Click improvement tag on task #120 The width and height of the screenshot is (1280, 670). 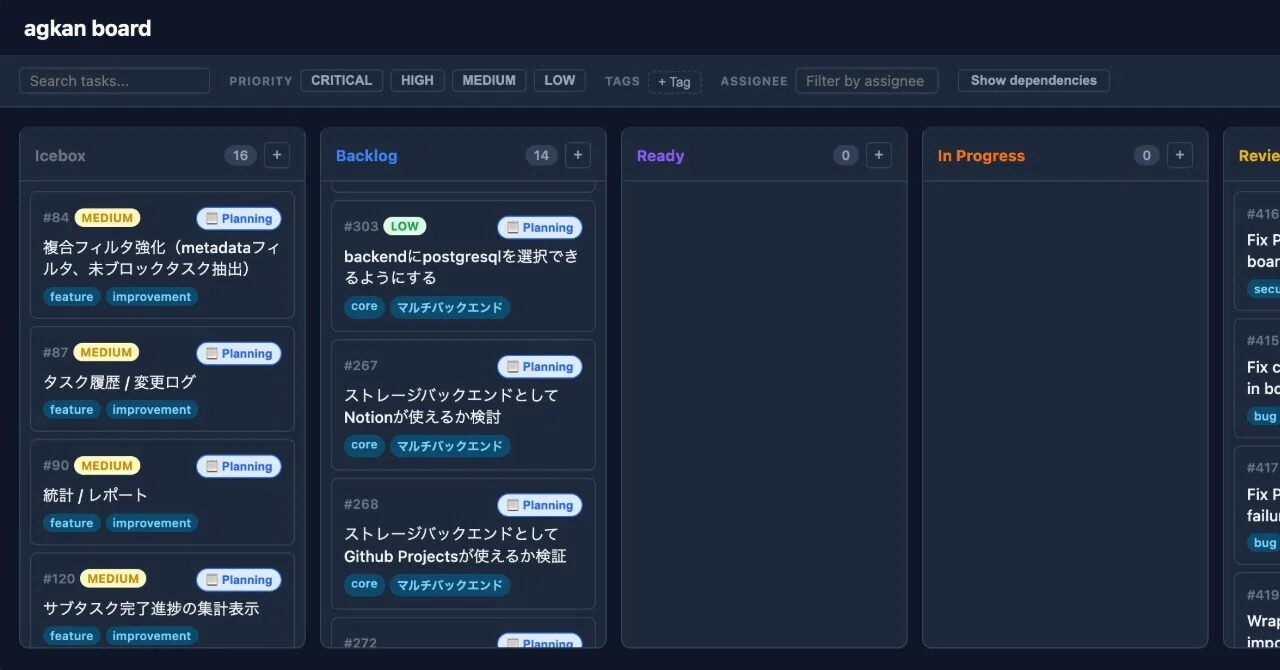tap(152, 636)
